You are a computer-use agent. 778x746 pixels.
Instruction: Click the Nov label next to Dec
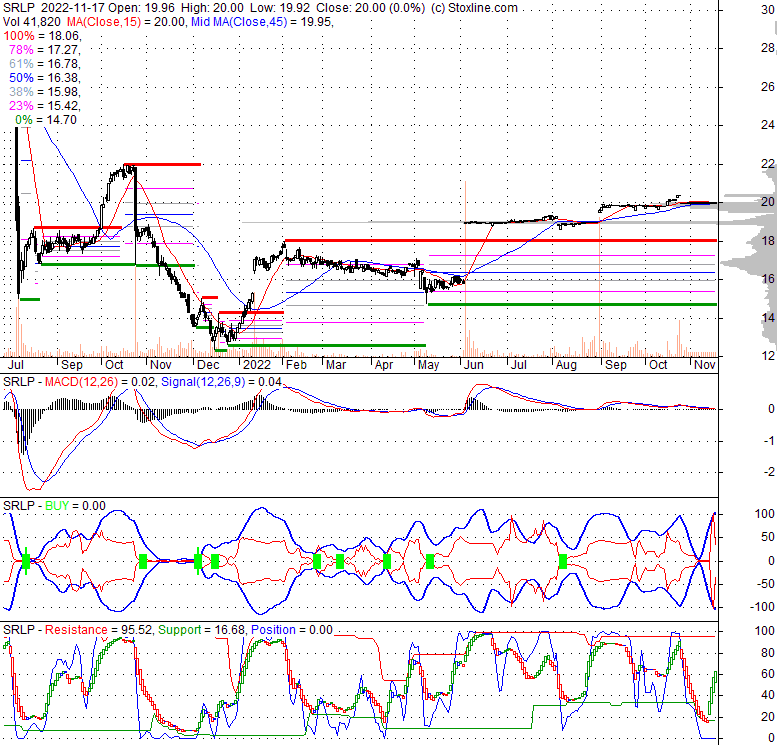pyautogui.click(x=161, y=365)
